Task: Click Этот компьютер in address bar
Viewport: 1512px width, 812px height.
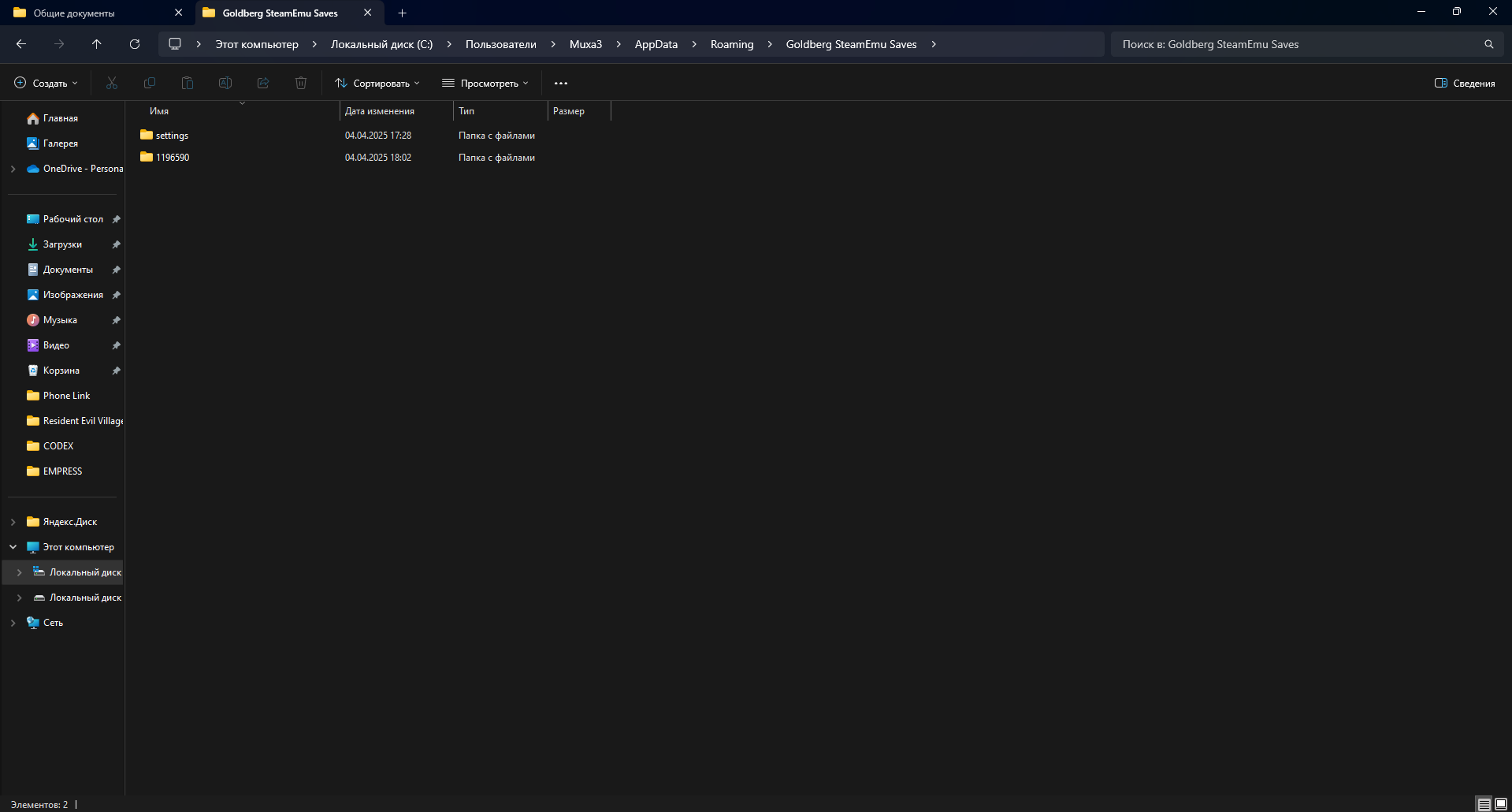Action: [x=257, y=44]
